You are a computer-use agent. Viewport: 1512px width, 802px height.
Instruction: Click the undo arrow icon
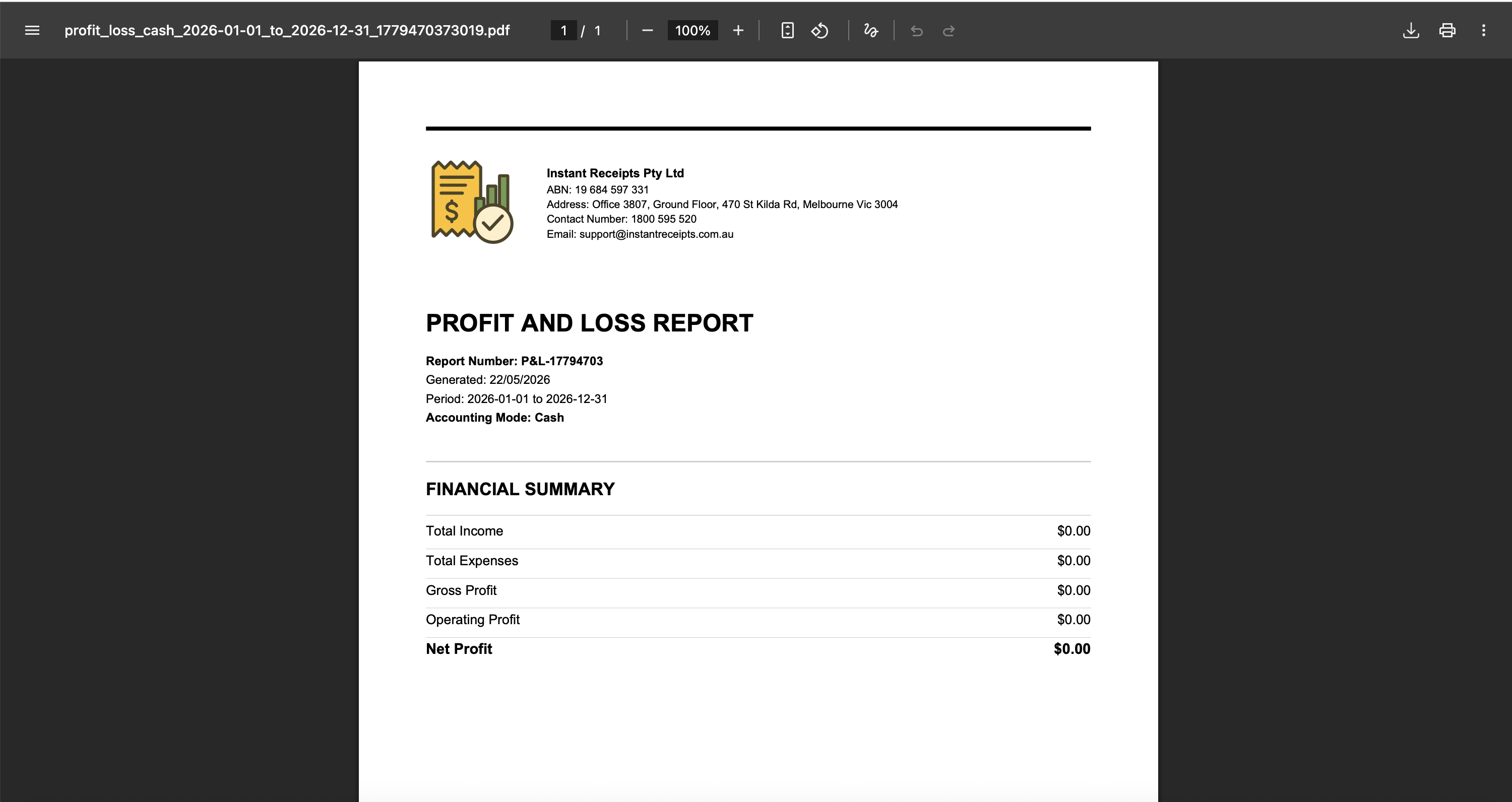(917, 31)
